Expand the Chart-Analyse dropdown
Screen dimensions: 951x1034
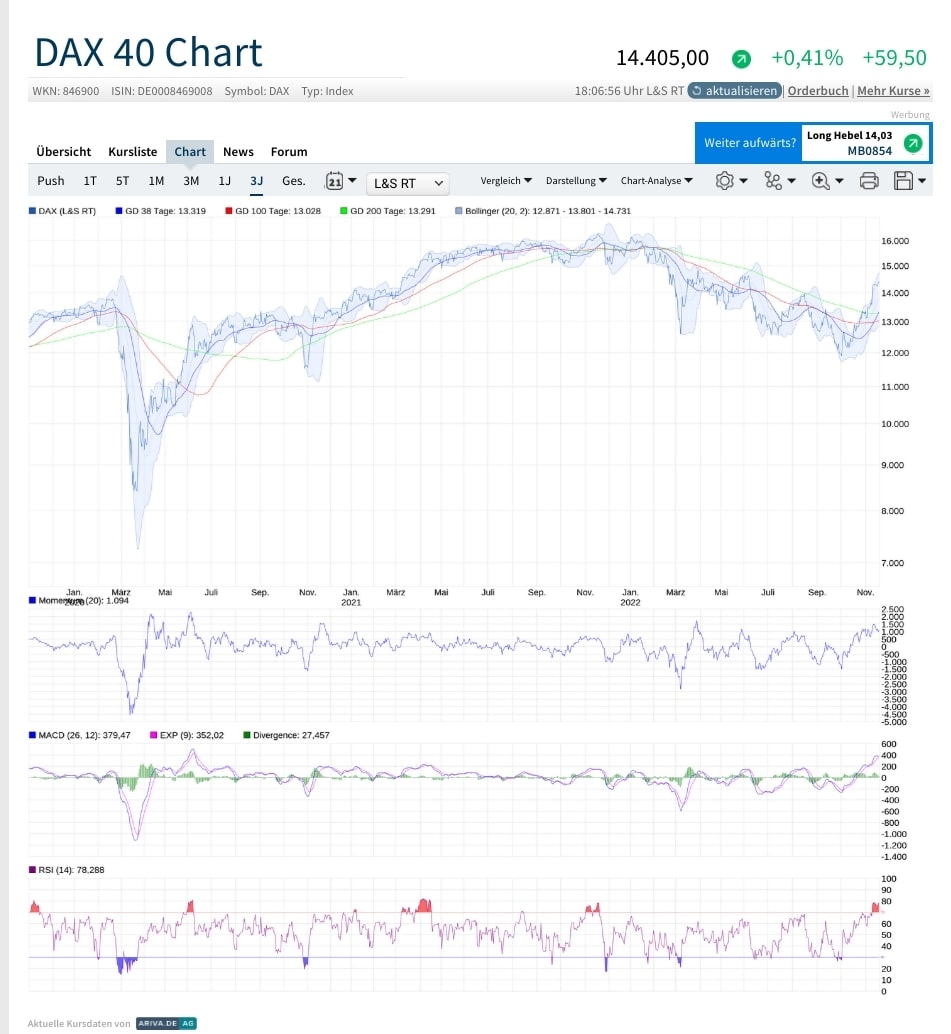point(650,181)
